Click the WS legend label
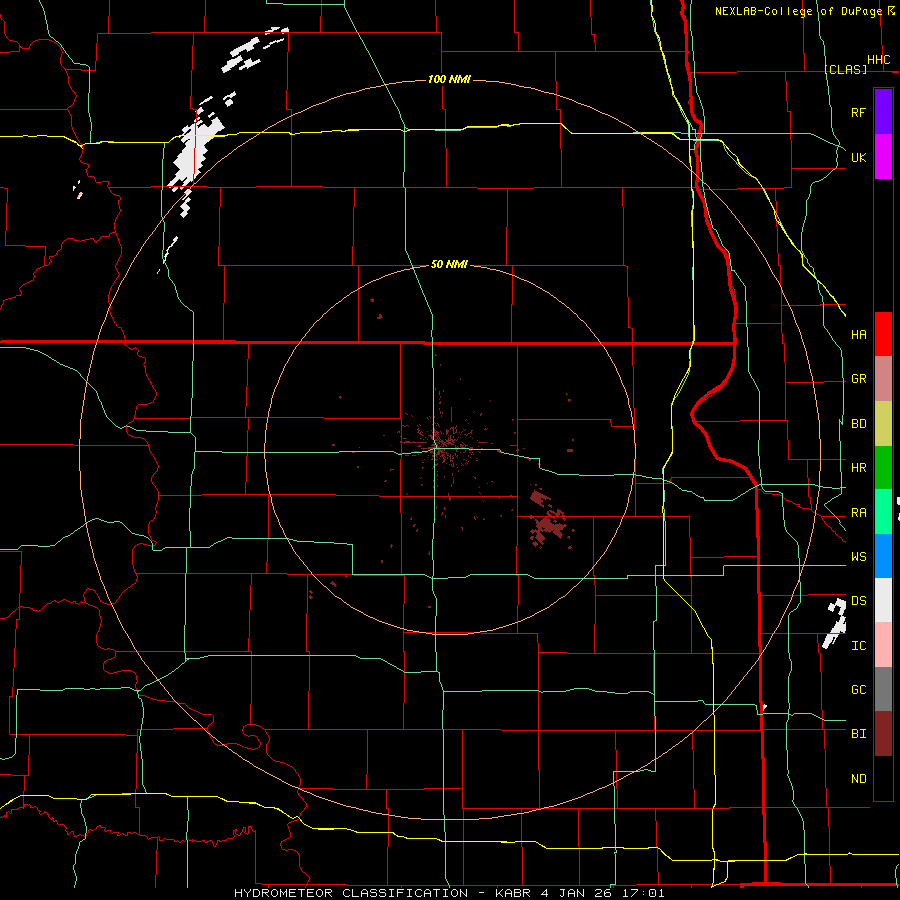This screenshot has width=900, height=900. click(858, 556)
